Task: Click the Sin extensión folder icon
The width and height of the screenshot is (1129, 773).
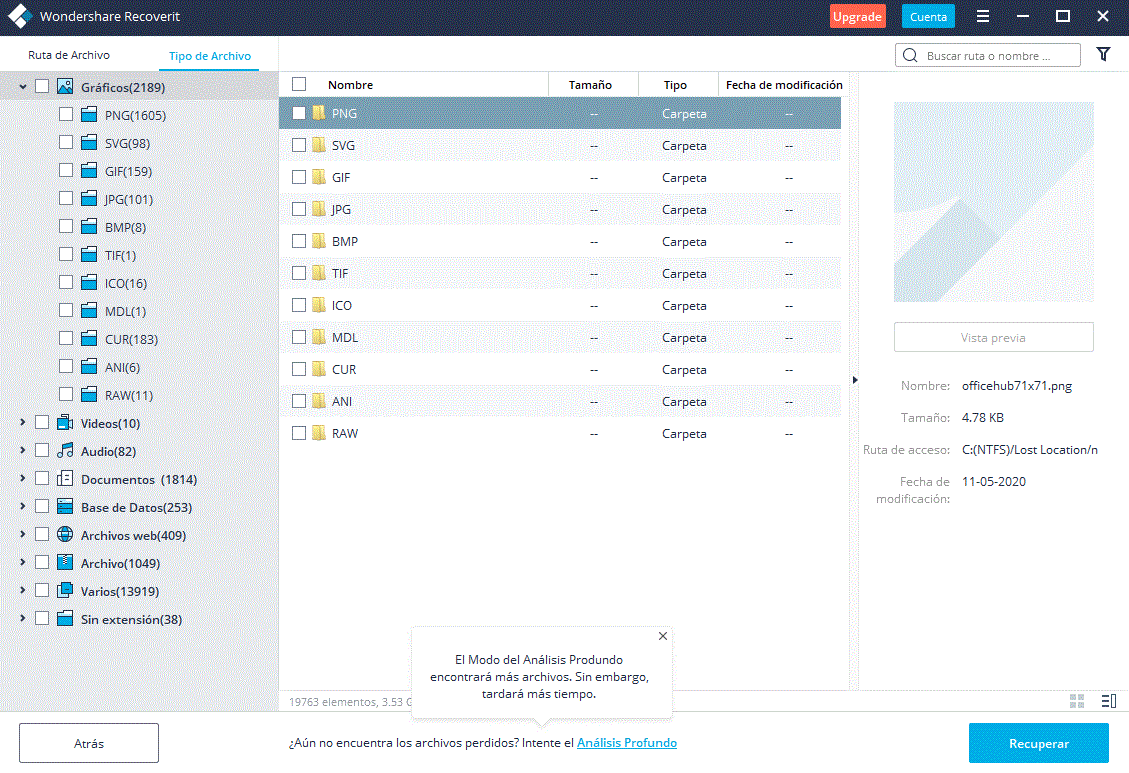Action: tap(65, 618)
